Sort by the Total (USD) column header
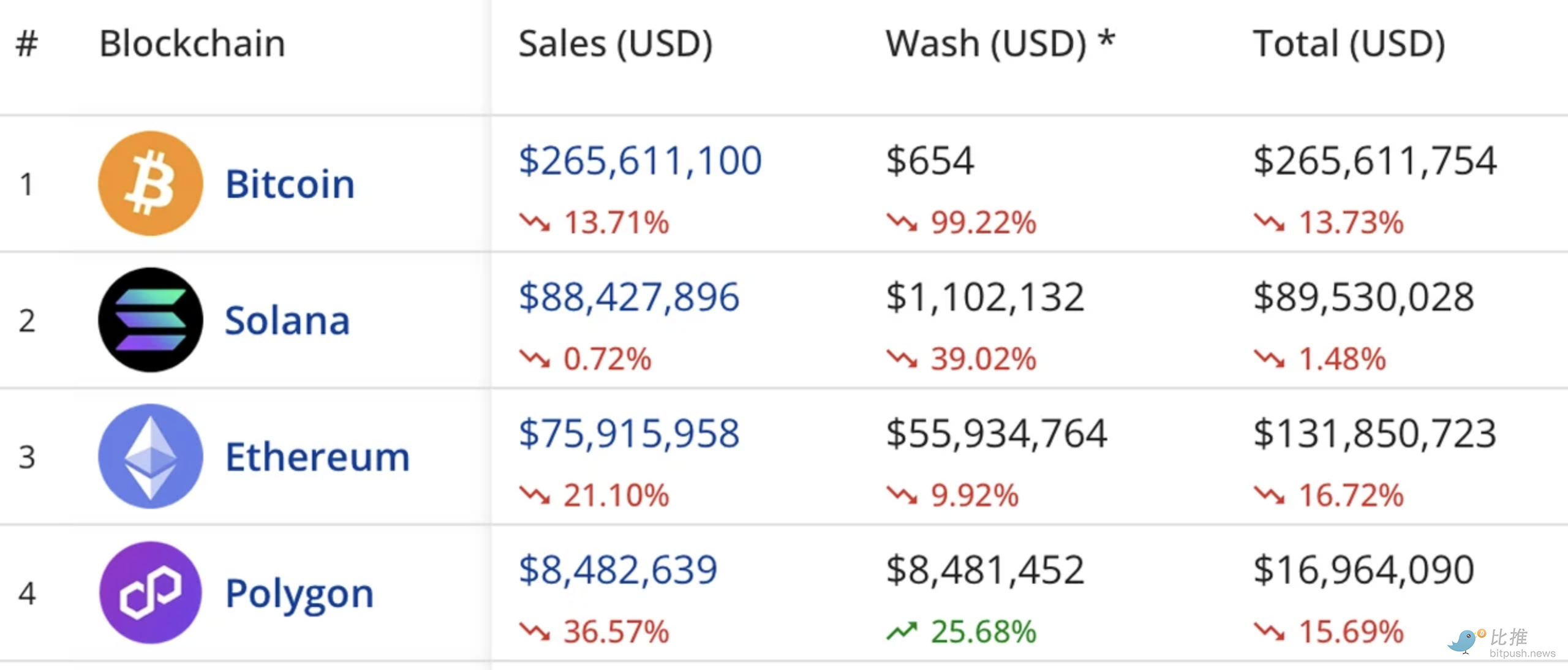1568x670 pixels. [x=1349, y=44]
